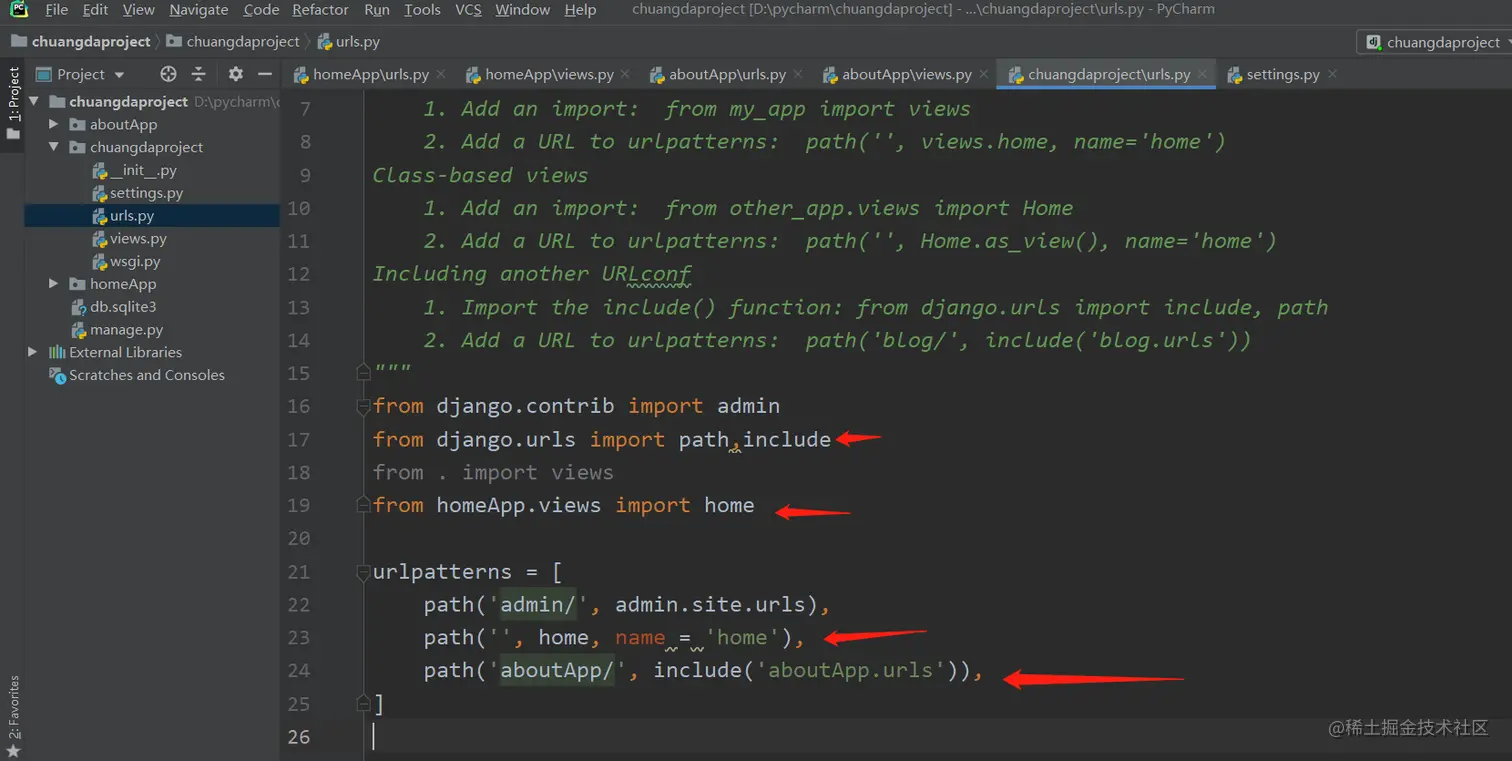Click the urls.py breadcrumb
1512x761 pixels.
coord(349,42)
